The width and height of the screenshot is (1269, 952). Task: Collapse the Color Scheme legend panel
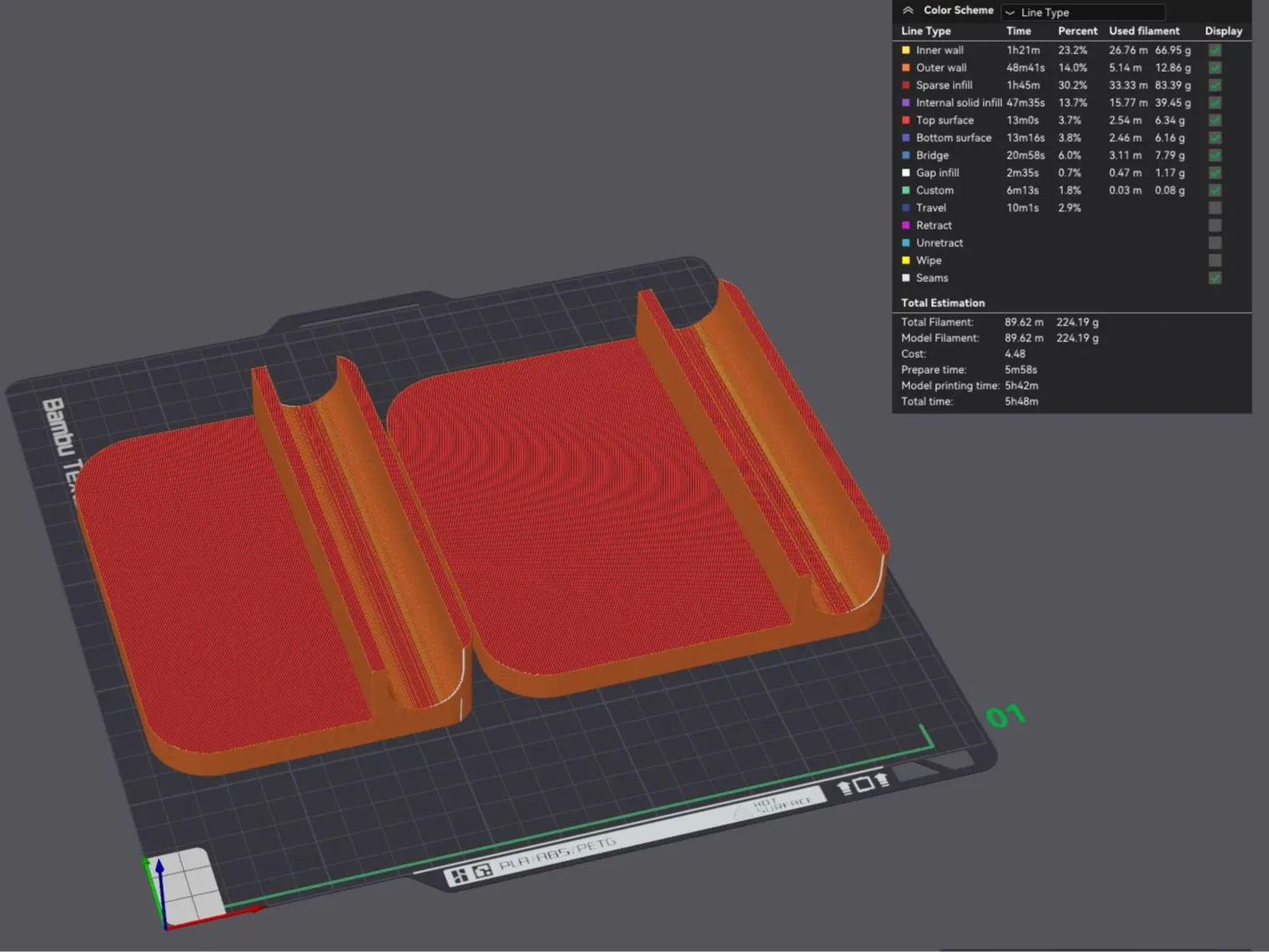(x=908, y=11)
